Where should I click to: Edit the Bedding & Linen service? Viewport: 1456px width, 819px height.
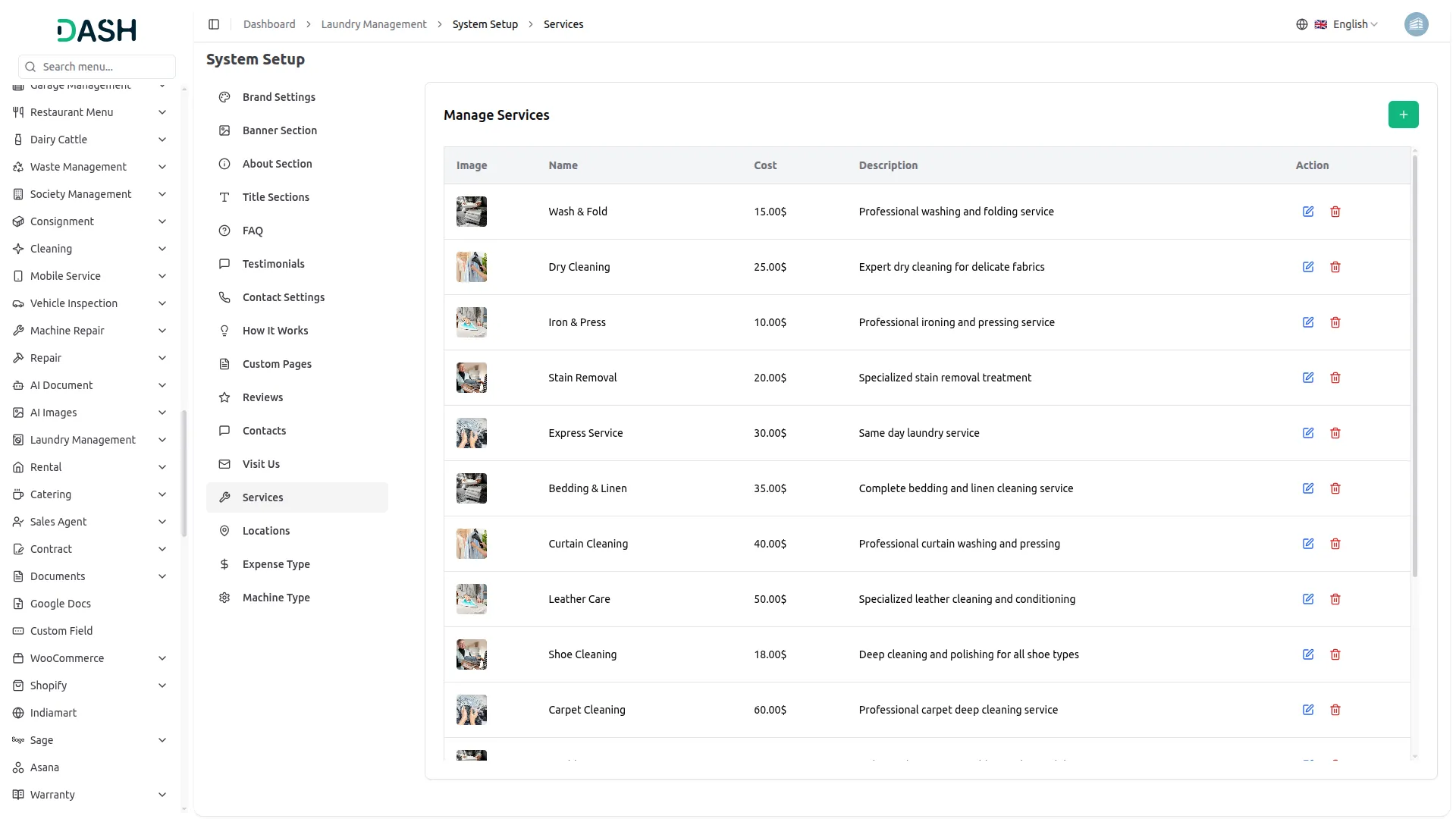tap(1308, 488)
